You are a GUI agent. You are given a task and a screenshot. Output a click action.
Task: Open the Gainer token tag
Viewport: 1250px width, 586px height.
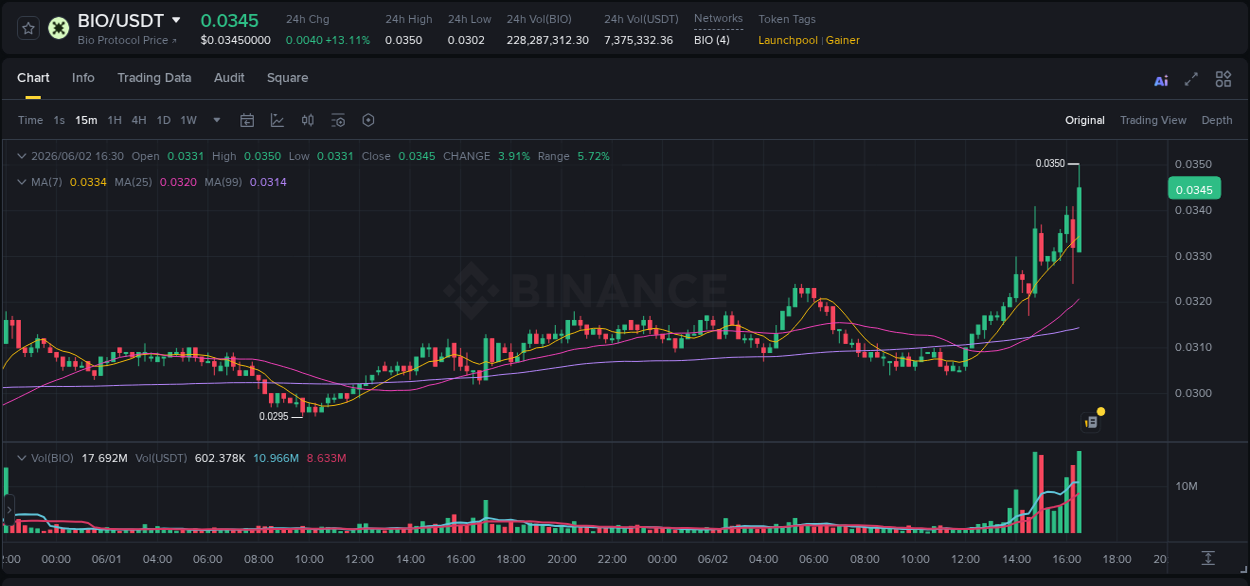click(843, 40)
